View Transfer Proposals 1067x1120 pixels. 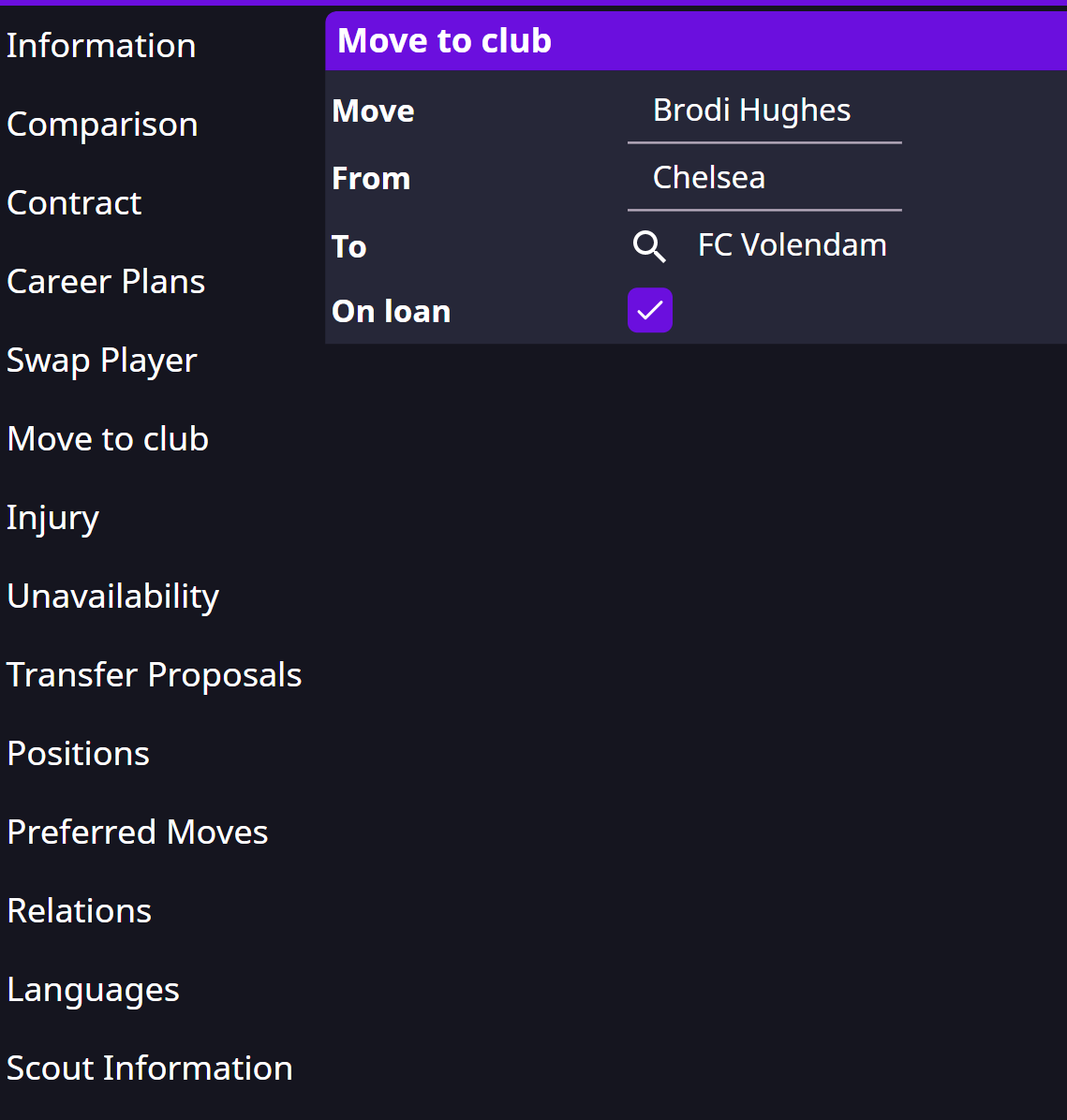(155, 675)
